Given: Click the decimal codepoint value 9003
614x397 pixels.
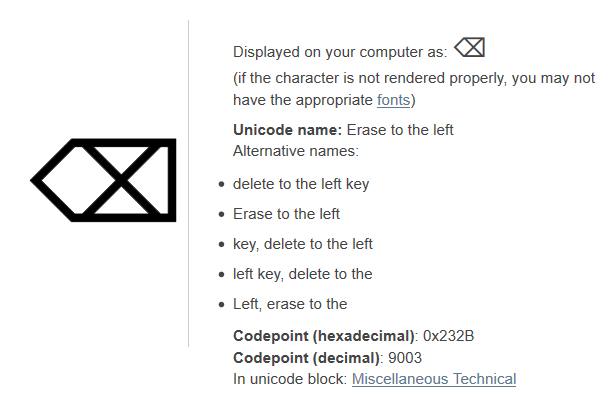Looking at the screenshot, I should pyautogui.click(x=405, y=358).
